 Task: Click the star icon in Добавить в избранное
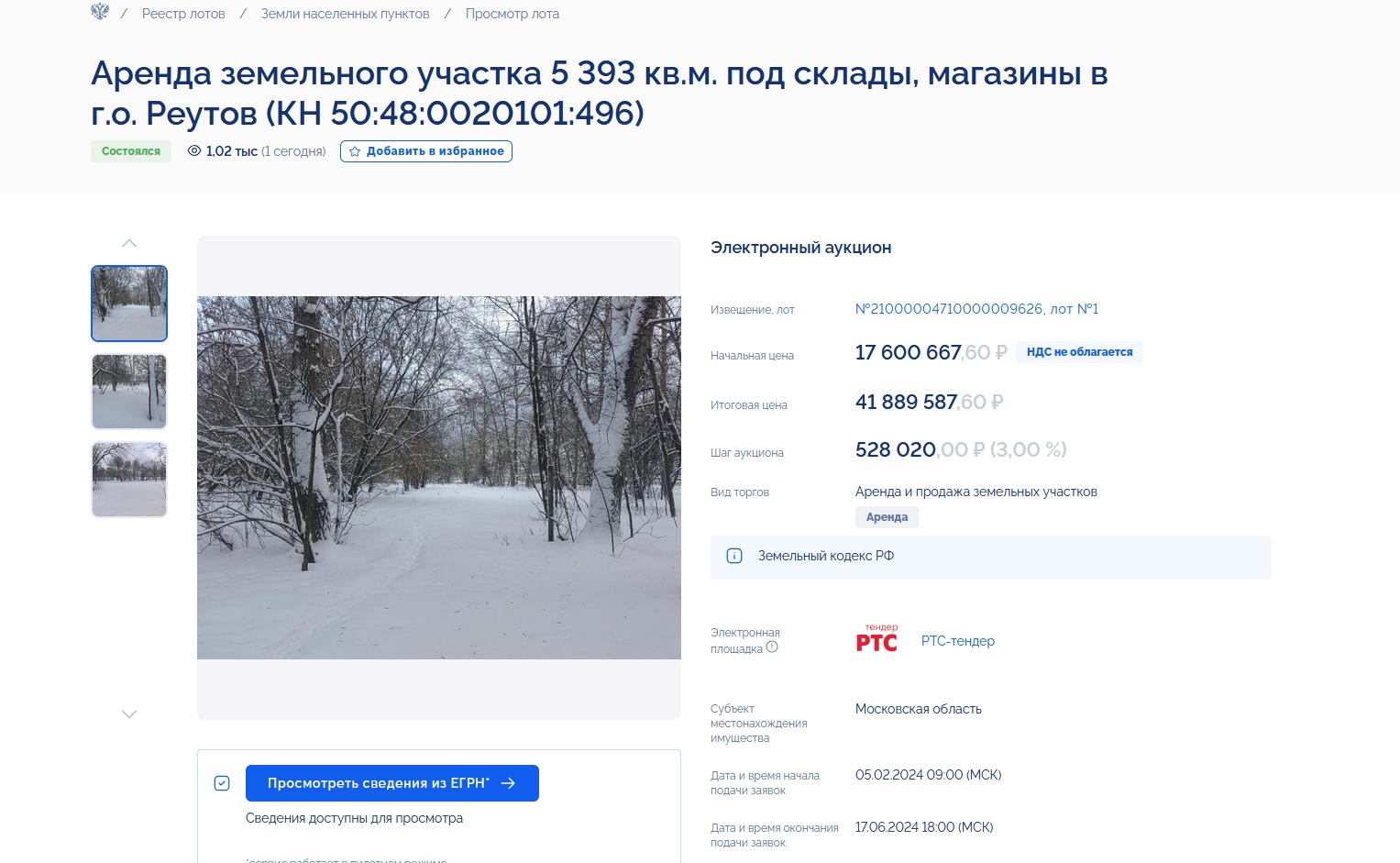coord(355,151)
